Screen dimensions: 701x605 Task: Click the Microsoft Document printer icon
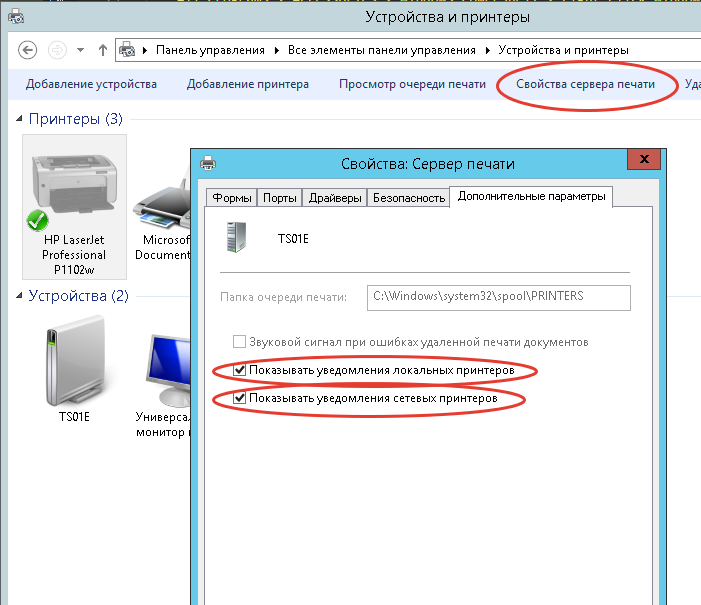162,210
